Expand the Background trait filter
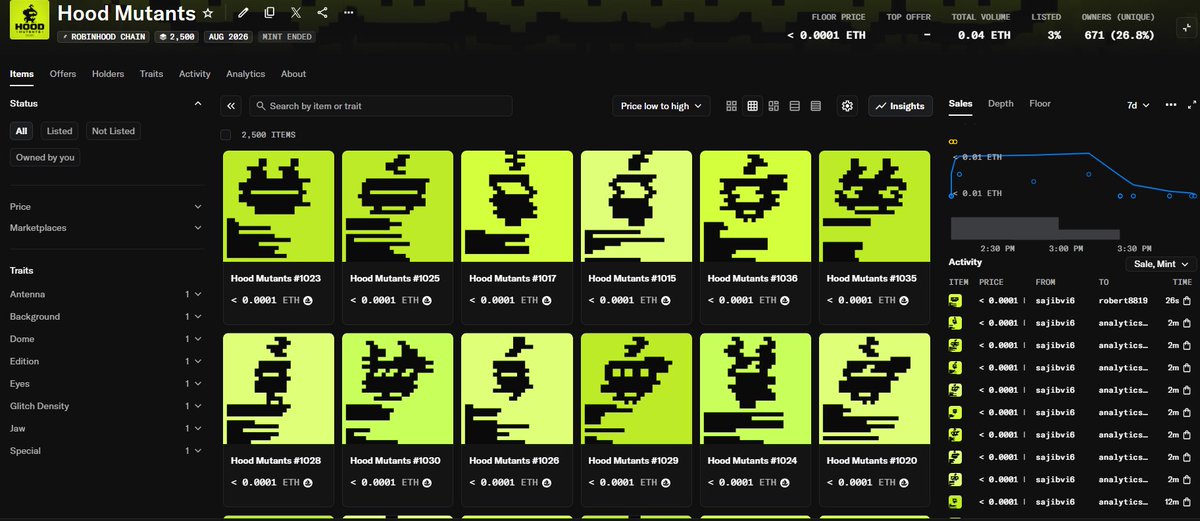 click(106, 316)
